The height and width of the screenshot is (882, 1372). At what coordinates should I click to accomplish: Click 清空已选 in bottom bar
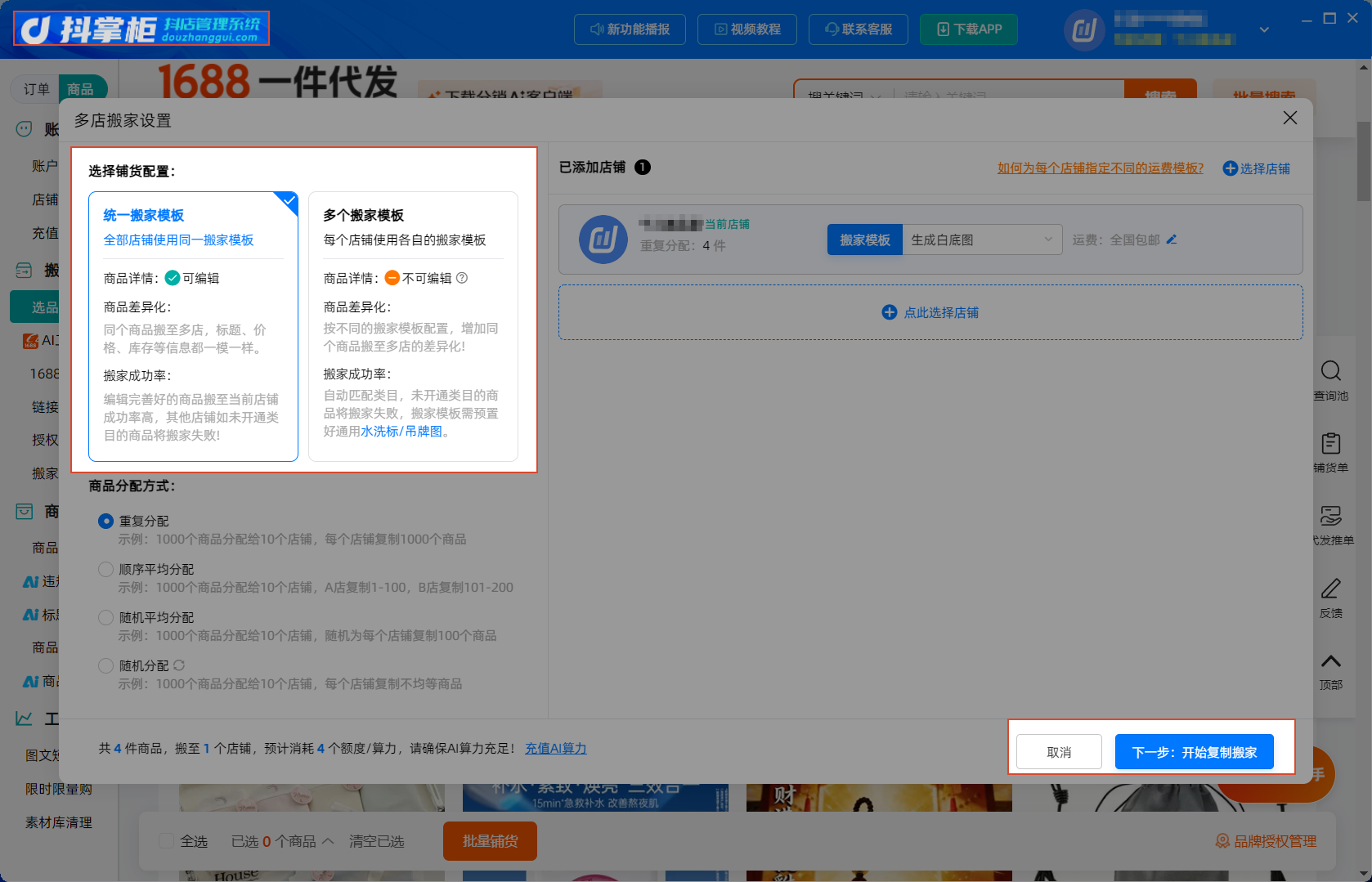pyautogui.click(x=376, y=841)
